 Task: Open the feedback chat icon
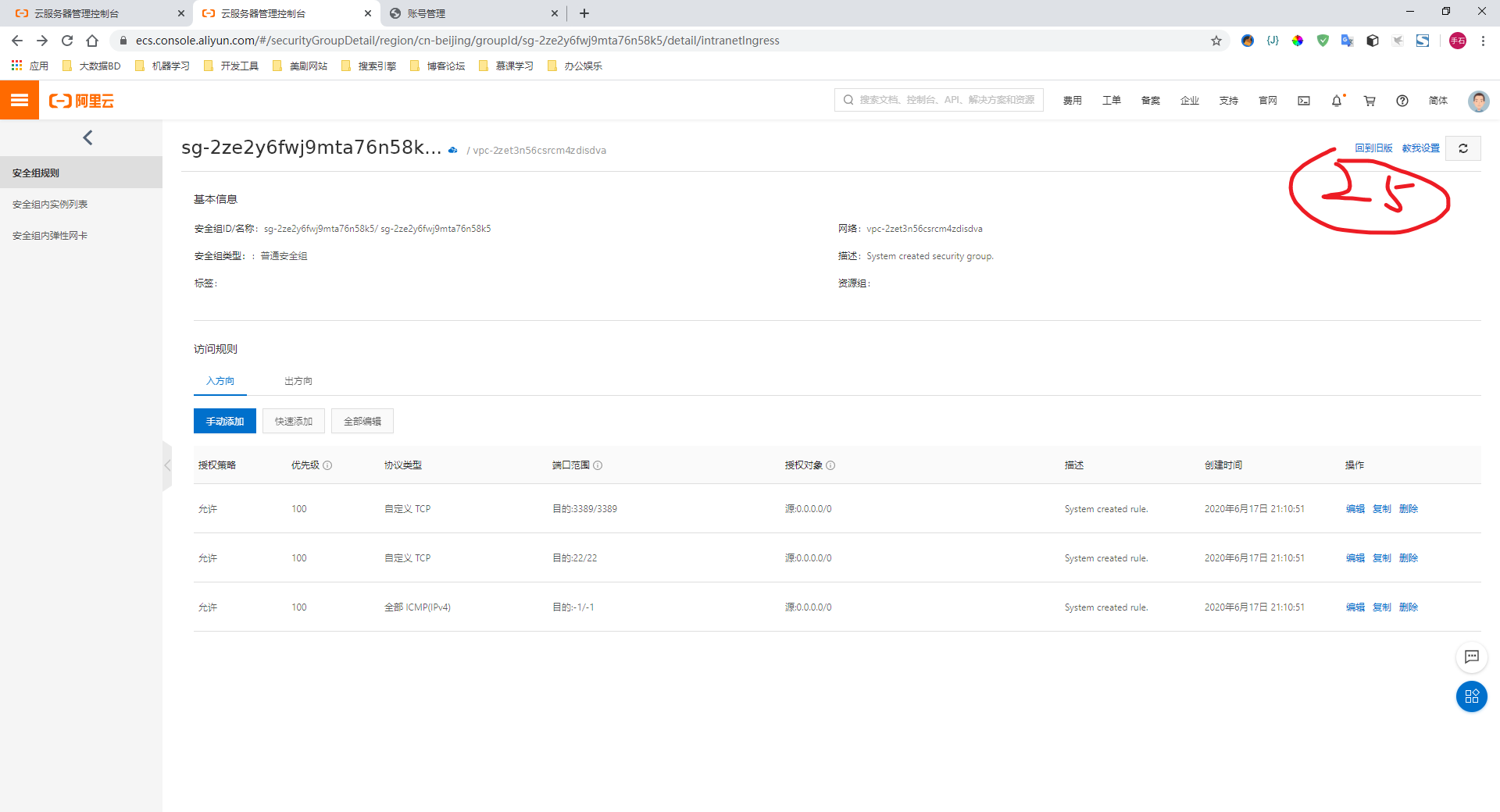point(1472,657)
